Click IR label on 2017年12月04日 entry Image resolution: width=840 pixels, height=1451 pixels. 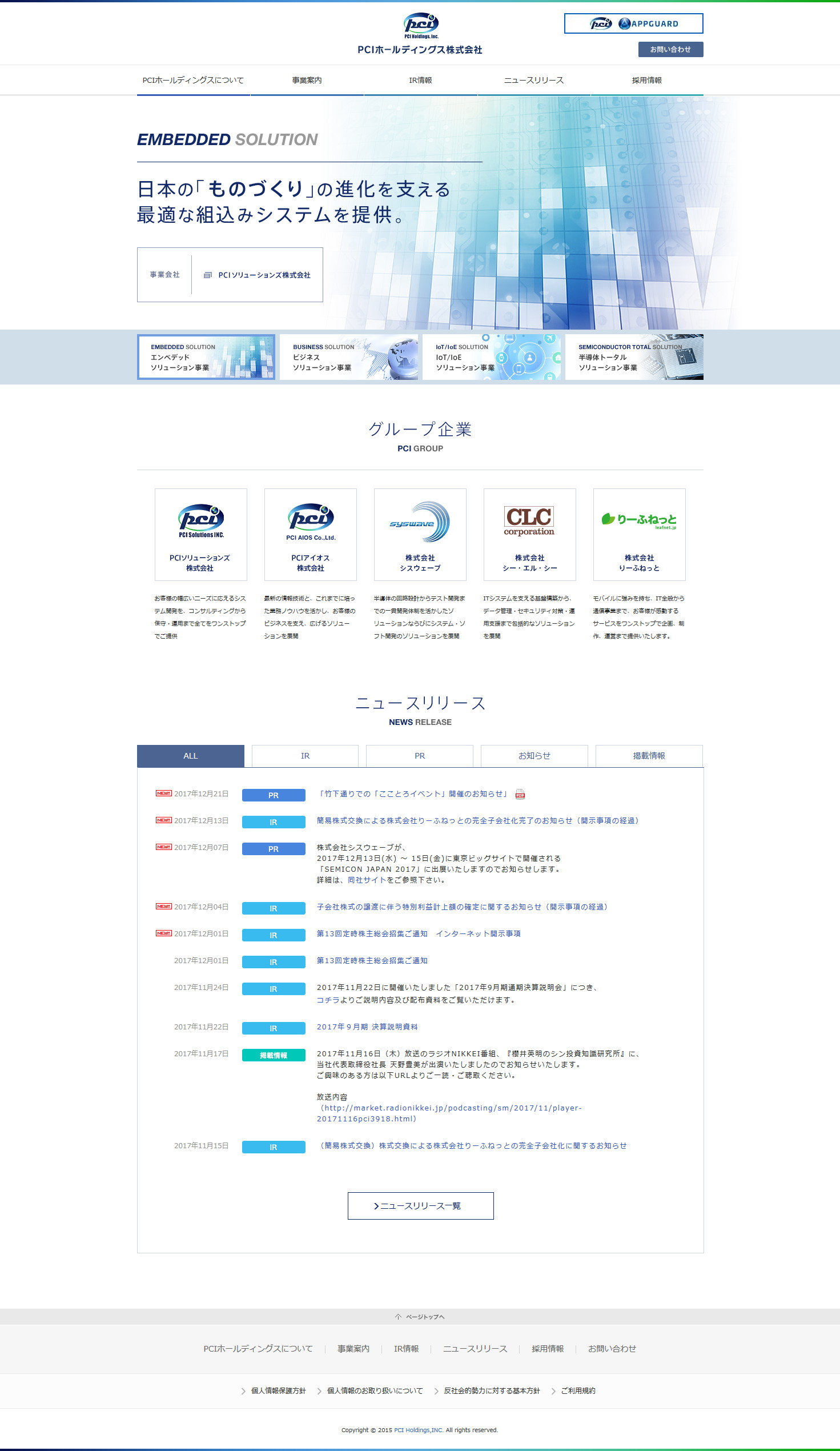[274, 909]
